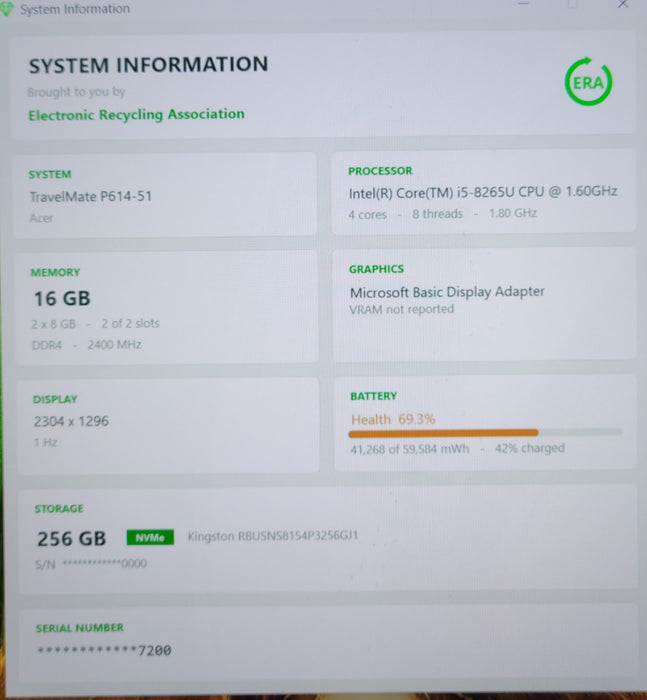Select the 'Health 69.3%' text
Screen dimensions: 647x700
click(x=393, y=419)
